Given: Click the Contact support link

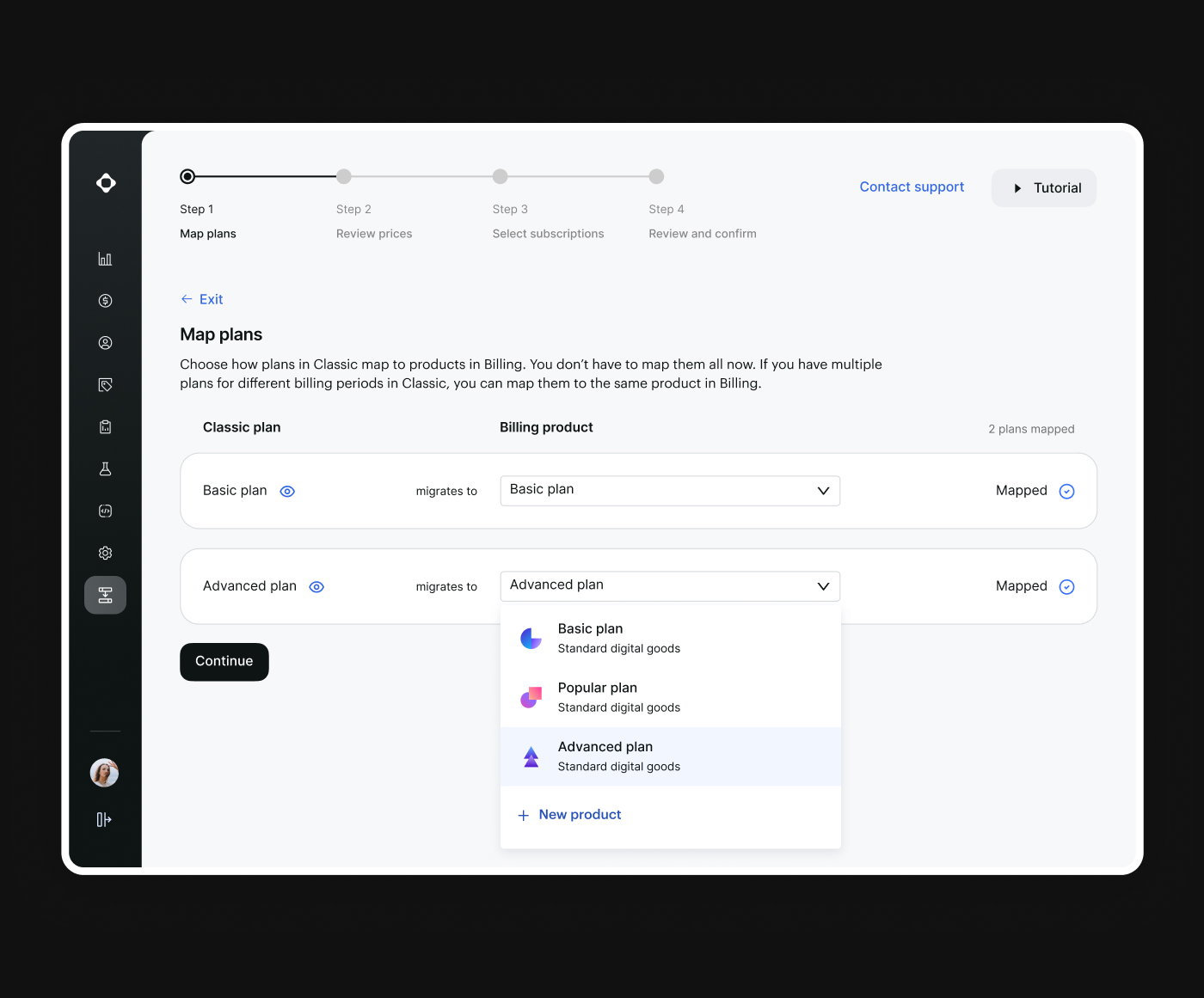Looking at the screenshot, I should pos(912,187).
